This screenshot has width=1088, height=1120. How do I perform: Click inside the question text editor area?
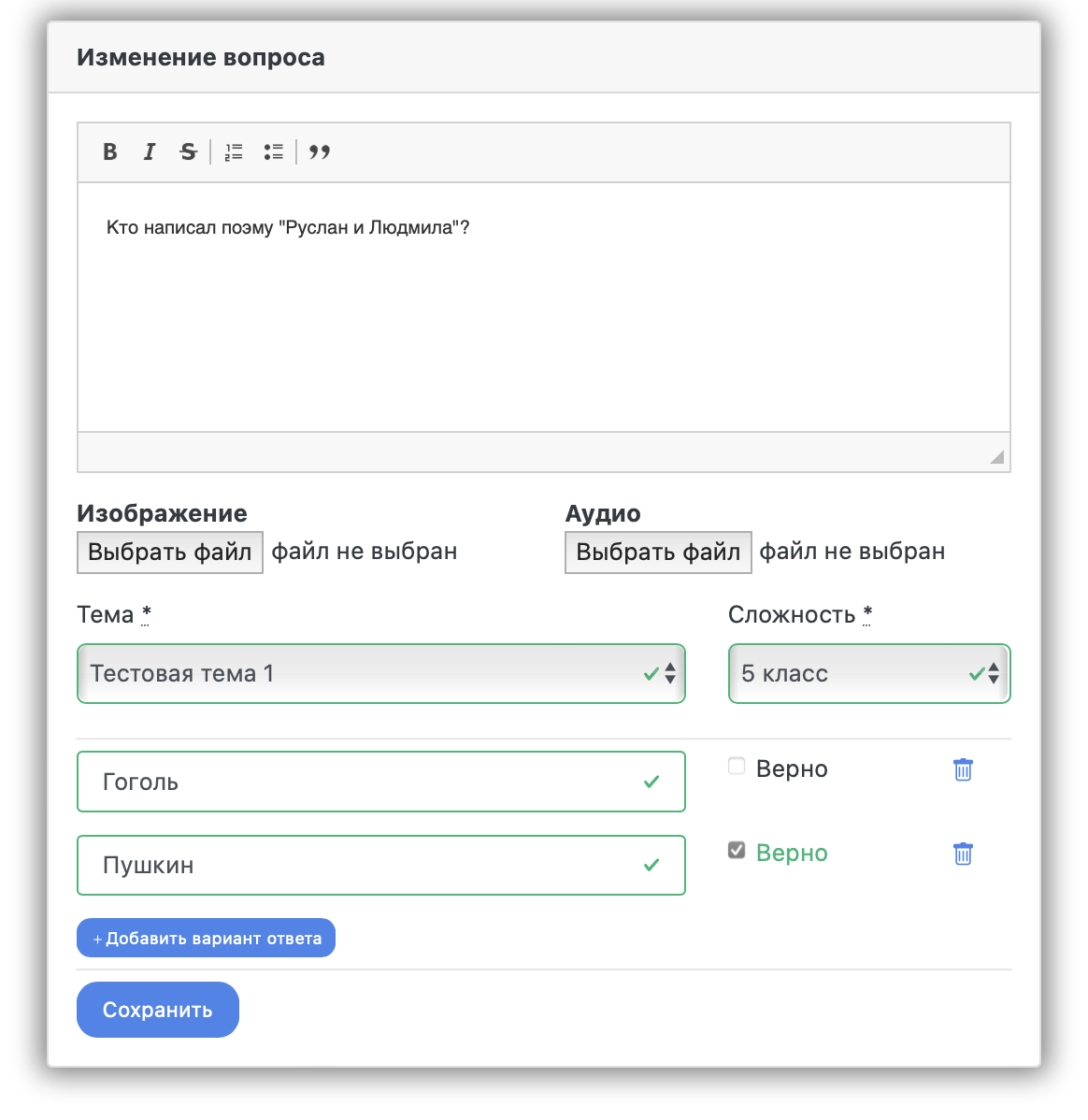click(542, 309)
